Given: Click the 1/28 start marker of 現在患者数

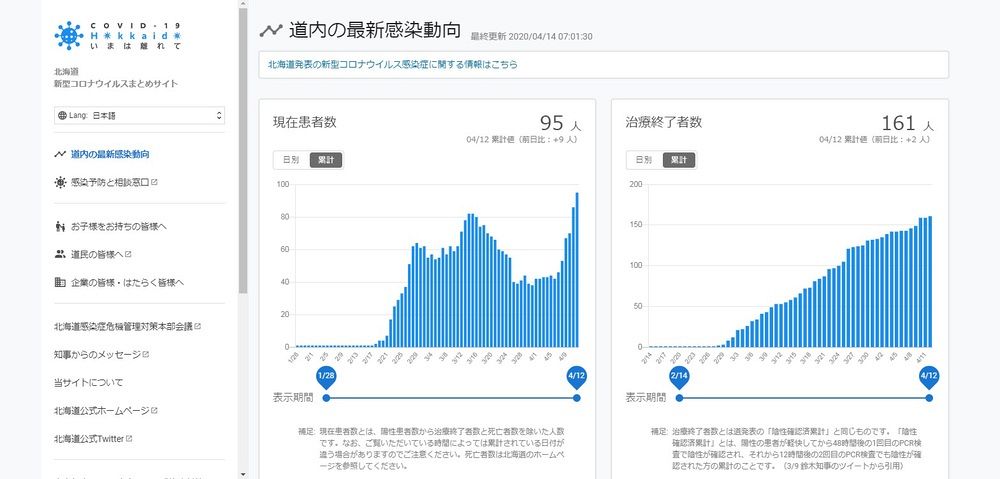Looking at the screenshot, I should [326, 376].
